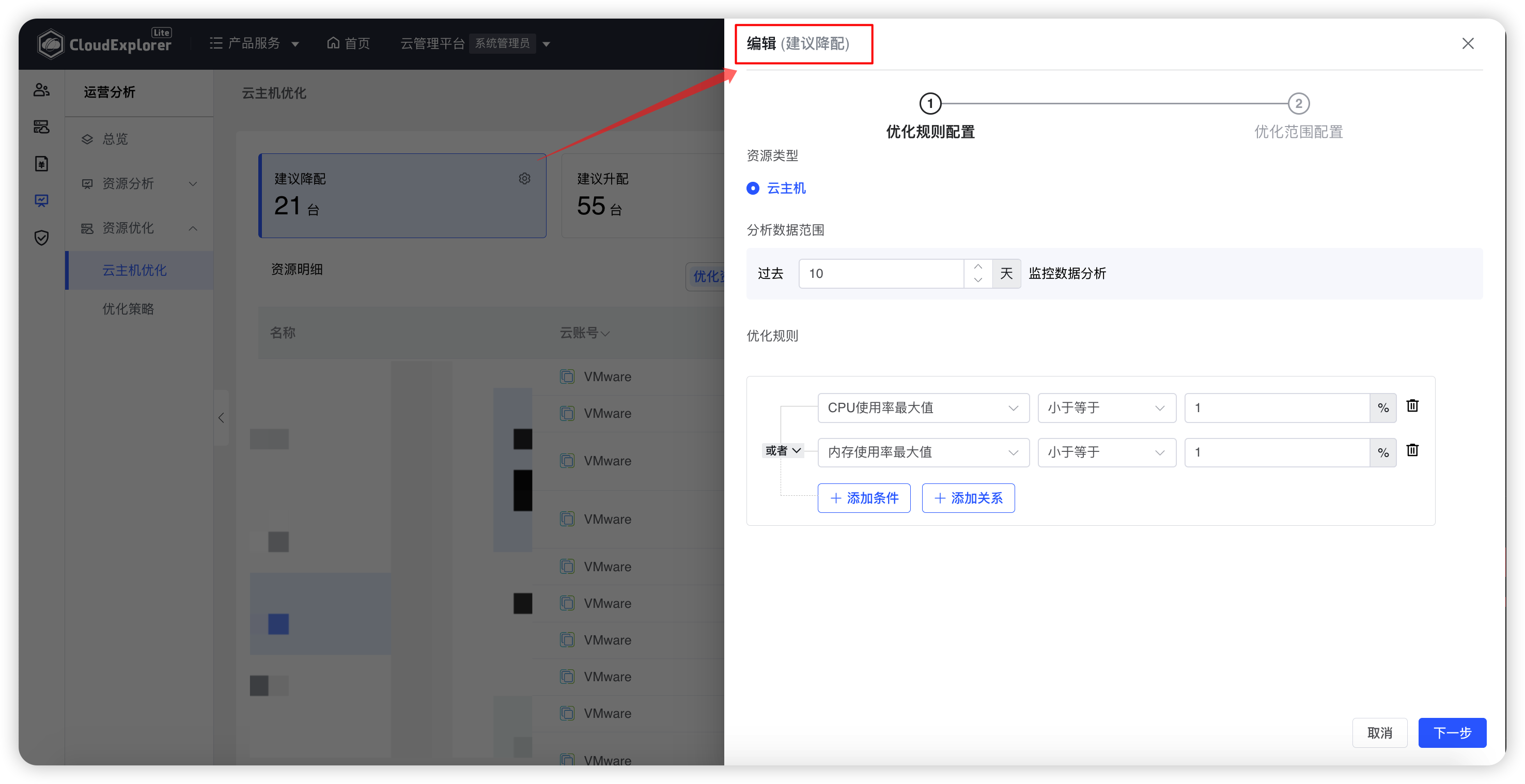The height and width of the screenshot is (784, 1525).
Task: Open the user management sidebar icon
Action: [x=41, y=90]
